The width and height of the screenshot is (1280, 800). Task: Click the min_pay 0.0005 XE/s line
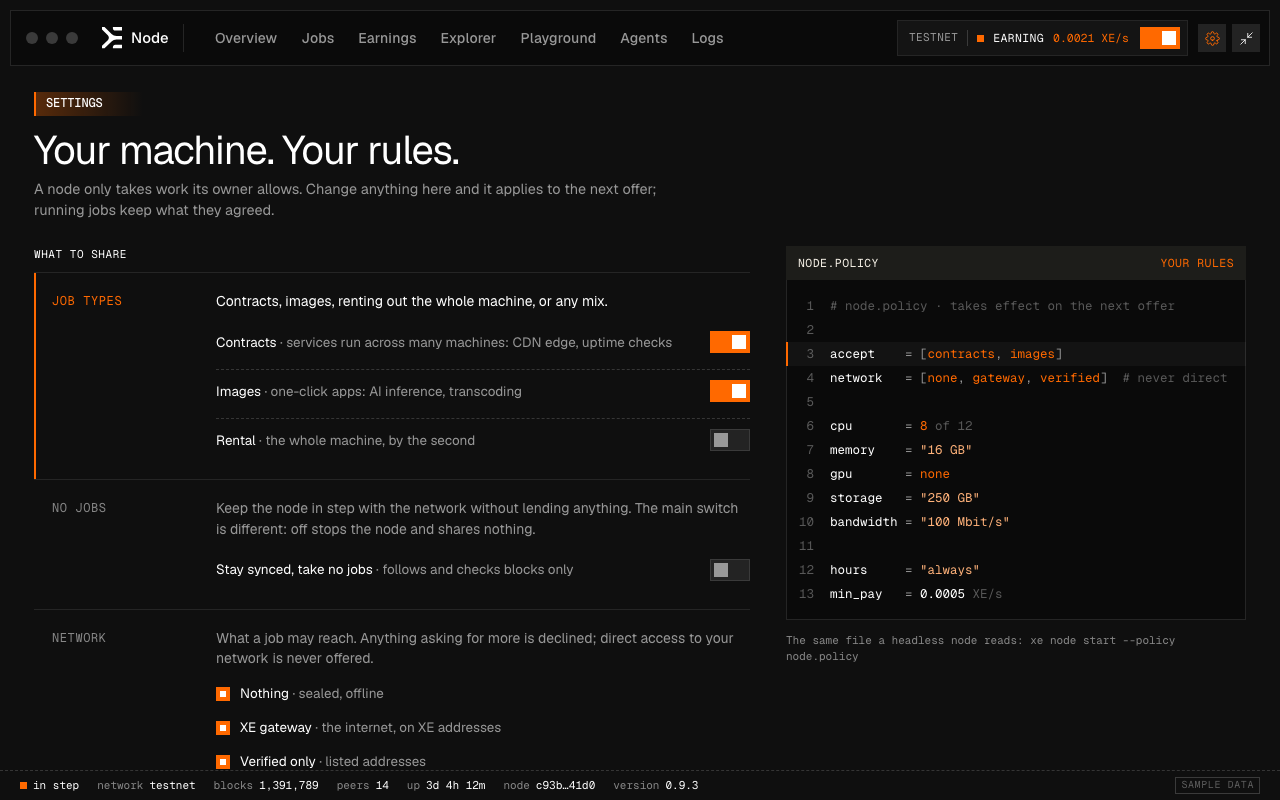tap(1016, 594)
